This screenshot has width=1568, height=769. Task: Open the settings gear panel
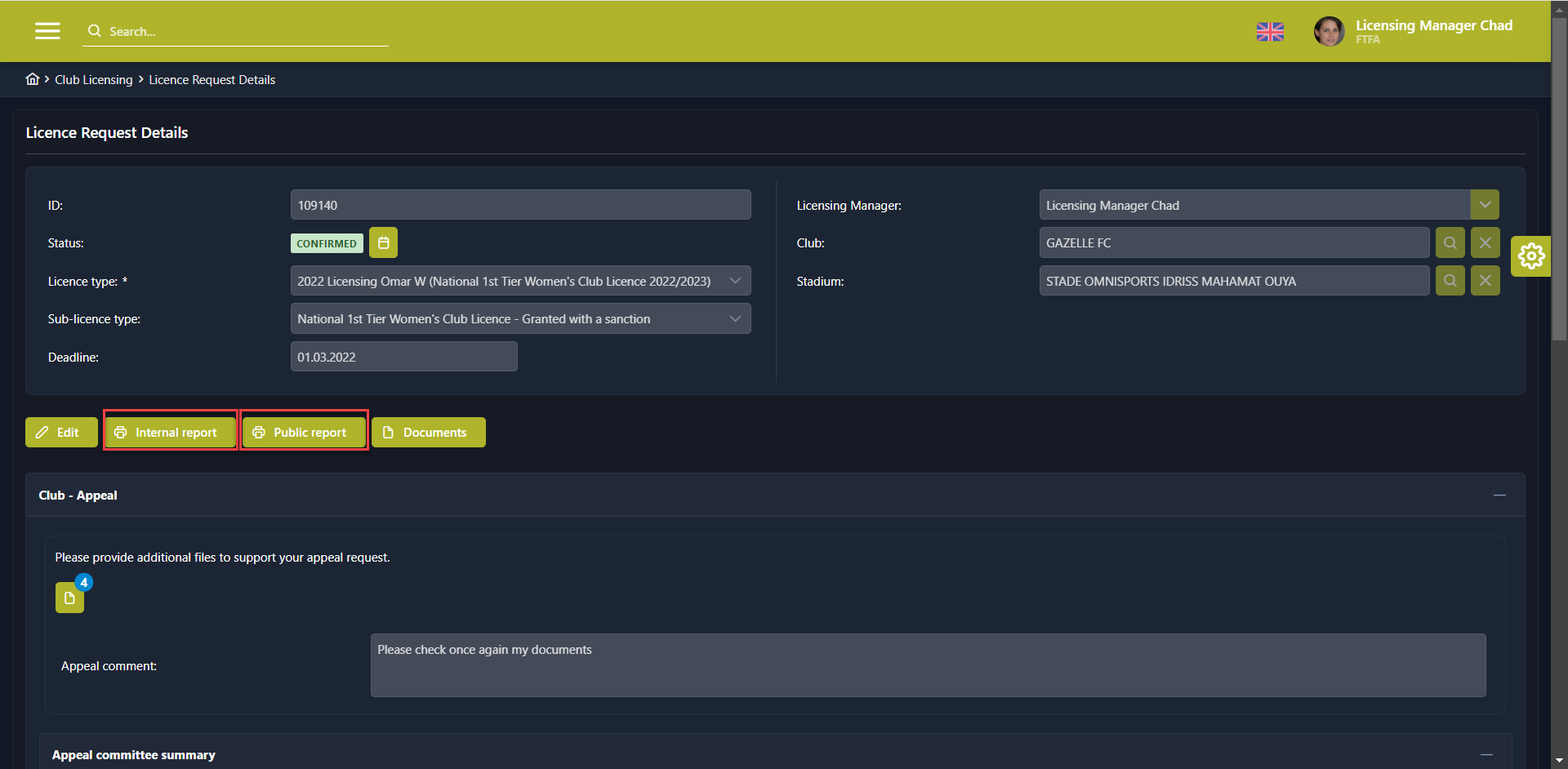pyautogui.click(x=1530, y=256)
